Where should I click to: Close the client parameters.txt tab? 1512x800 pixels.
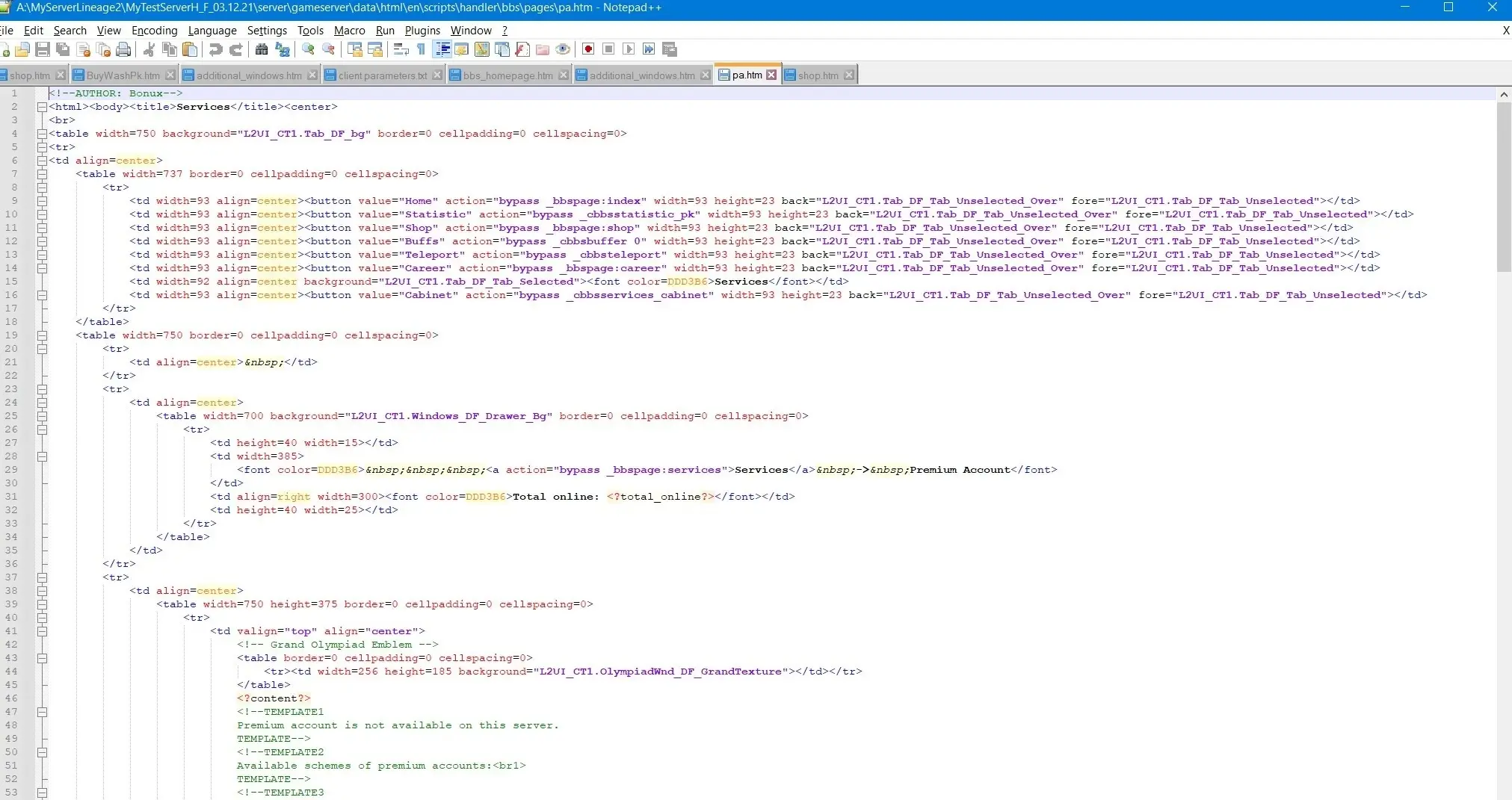click(437, 75)
